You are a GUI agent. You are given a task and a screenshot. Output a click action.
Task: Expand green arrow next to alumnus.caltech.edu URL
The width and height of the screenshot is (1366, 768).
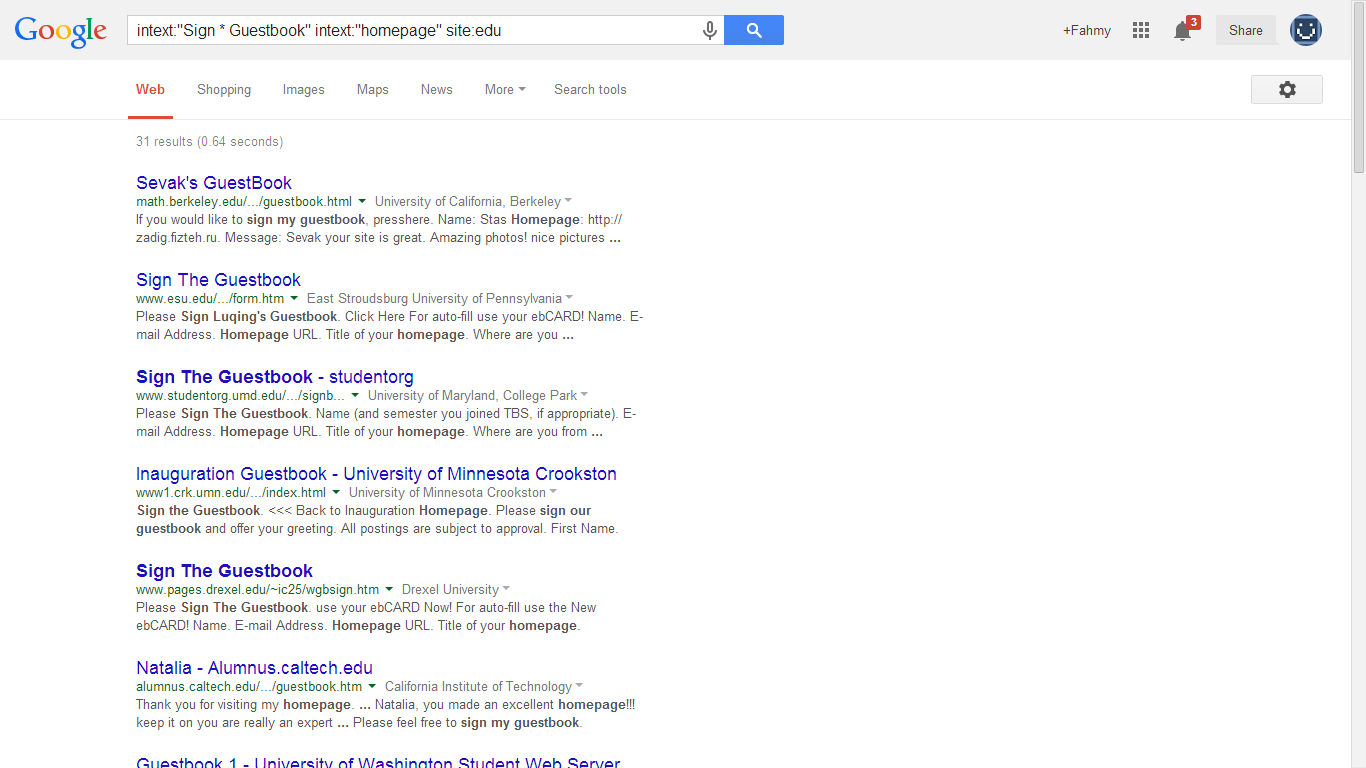point(372,686)
